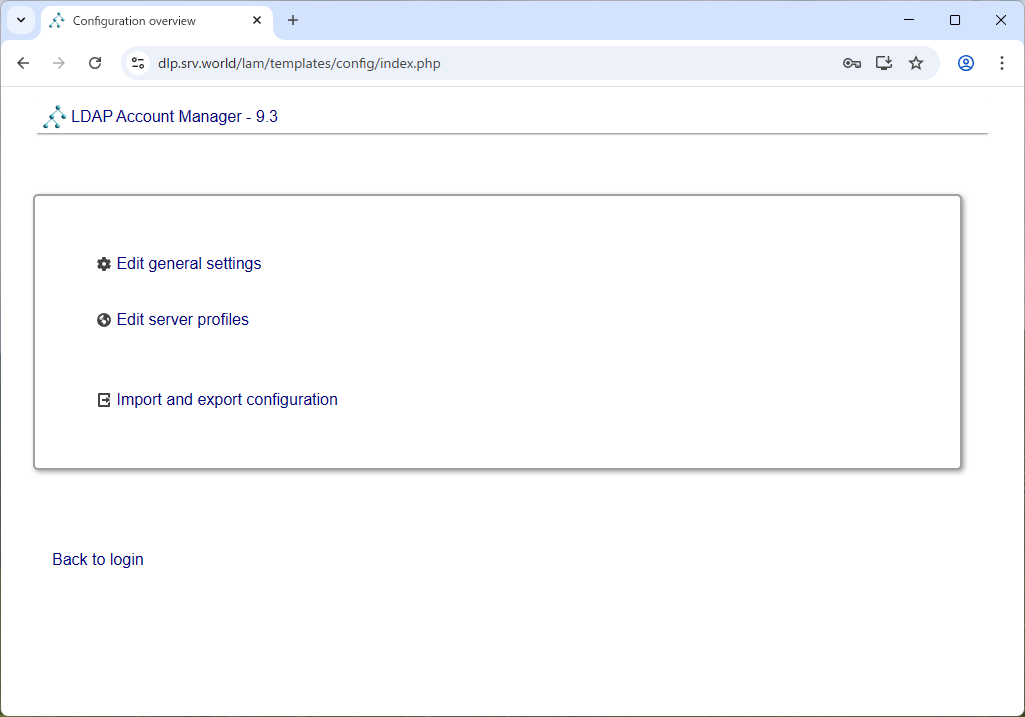Expand the tab search chevron
The width and height of the screenshot is (1025, 717).
[20, 20]
